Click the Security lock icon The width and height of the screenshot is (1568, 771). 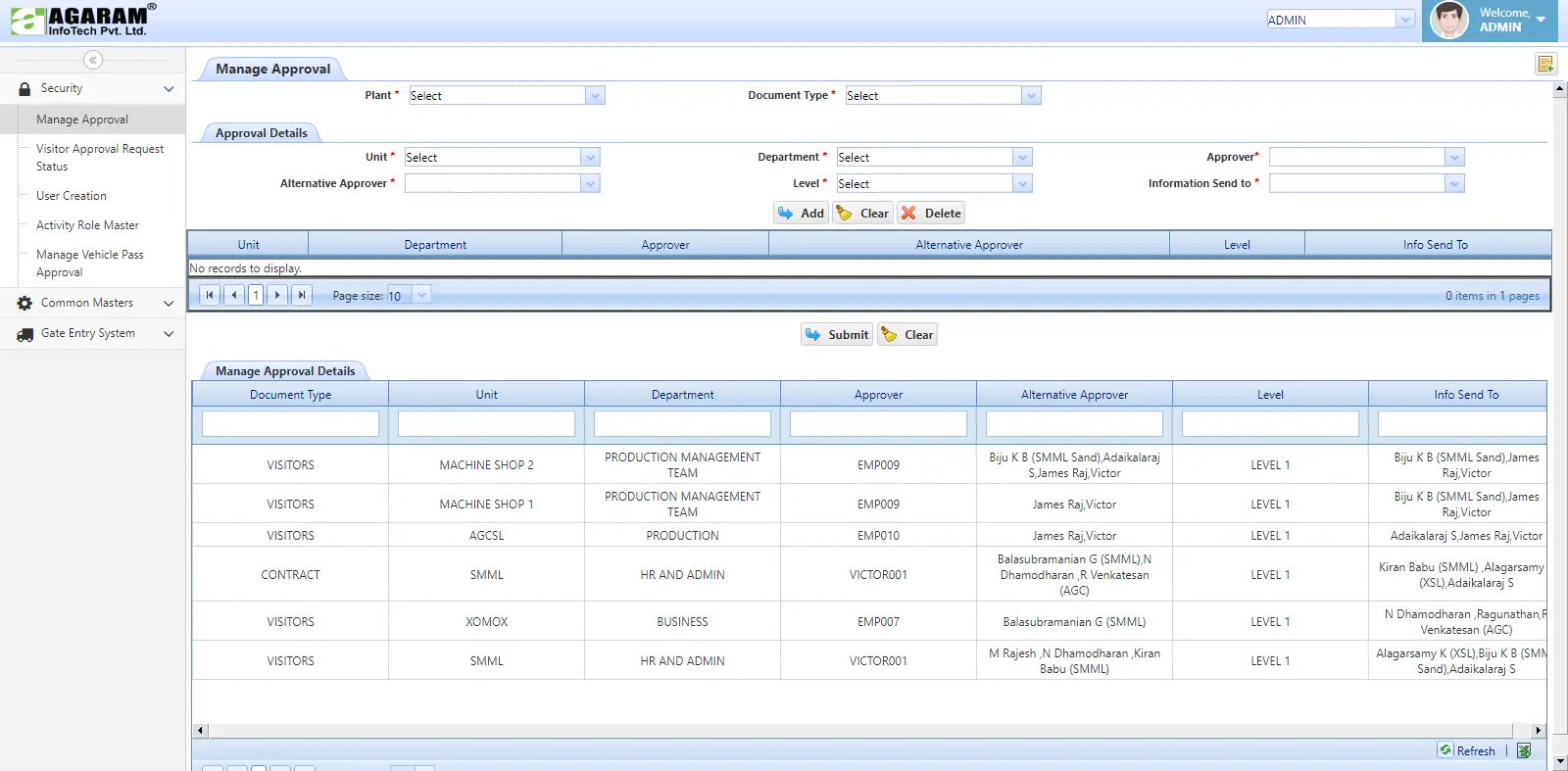point(24,88)
